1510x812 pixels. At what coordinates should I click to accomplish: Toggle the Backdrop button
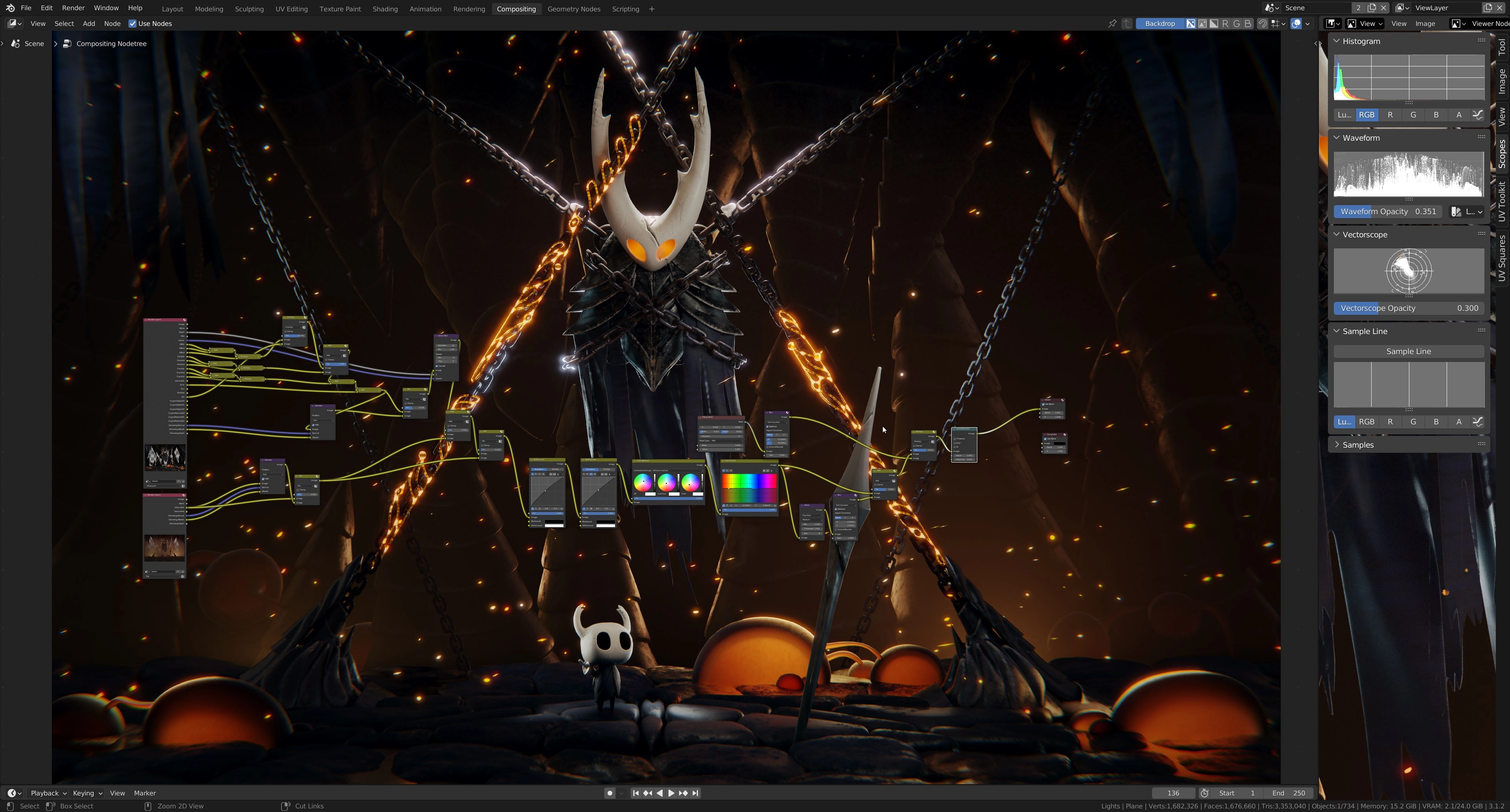1160,24
